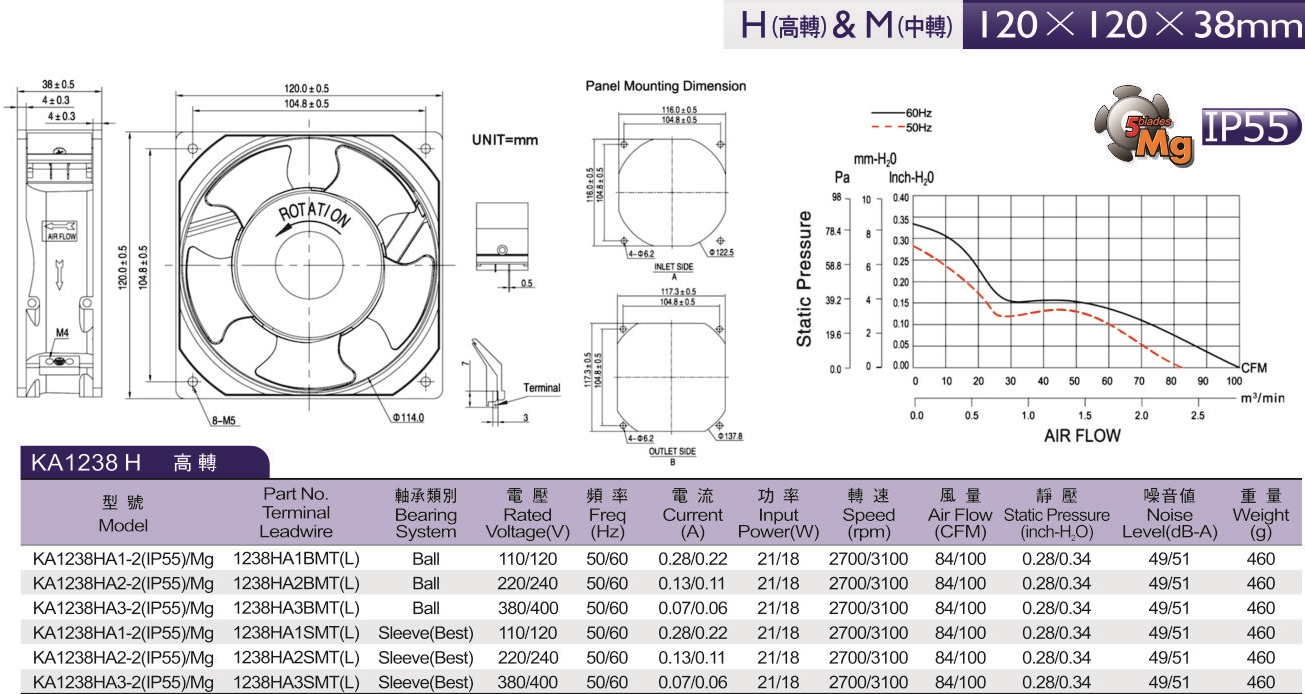Click the Noise Level(dB-A) column header
The image size is (1305, 694).
1169,514
